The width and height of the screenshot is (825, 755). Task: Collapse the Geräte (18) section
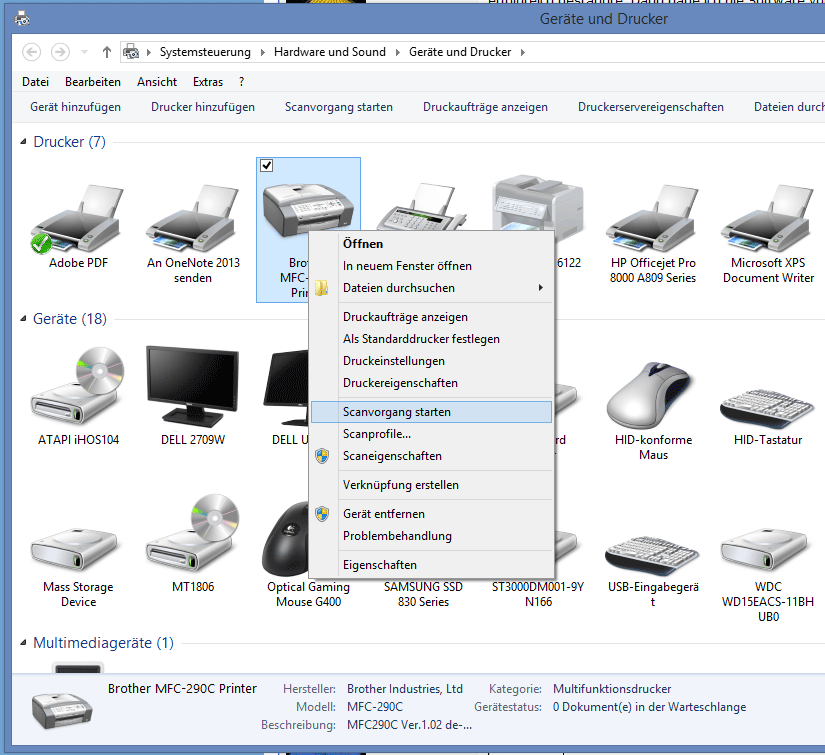[24, 319]
